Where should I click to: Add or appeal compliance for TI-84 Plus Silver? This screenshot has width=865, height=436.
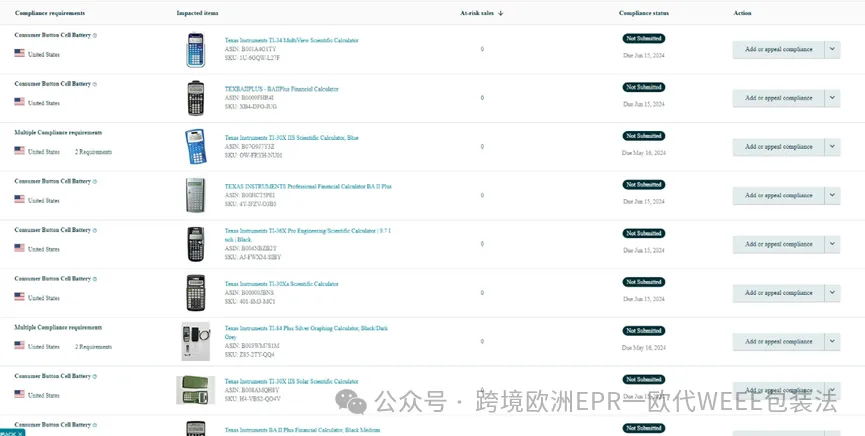tap(778, 342)
